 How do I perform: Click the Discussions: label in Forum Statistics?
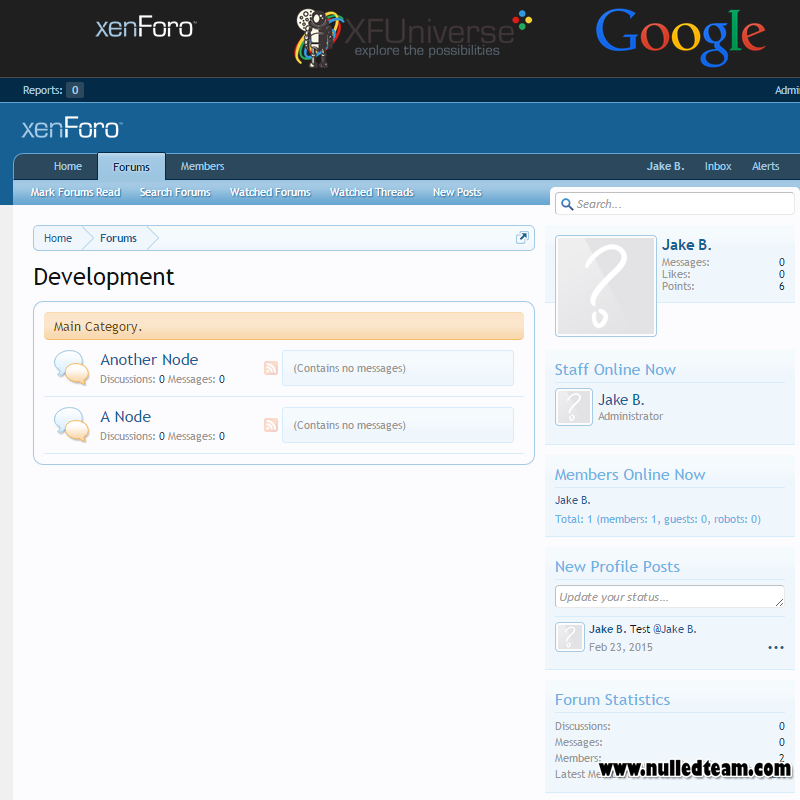point(582,726)
